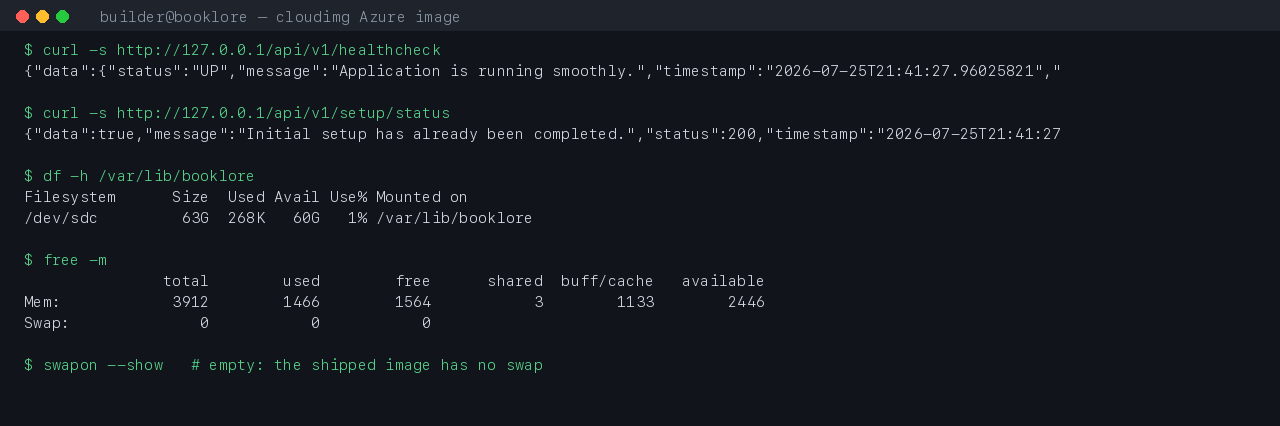The image size is (1280, 426).
Task: Click the '63G' size value
Action: point(195,218)
